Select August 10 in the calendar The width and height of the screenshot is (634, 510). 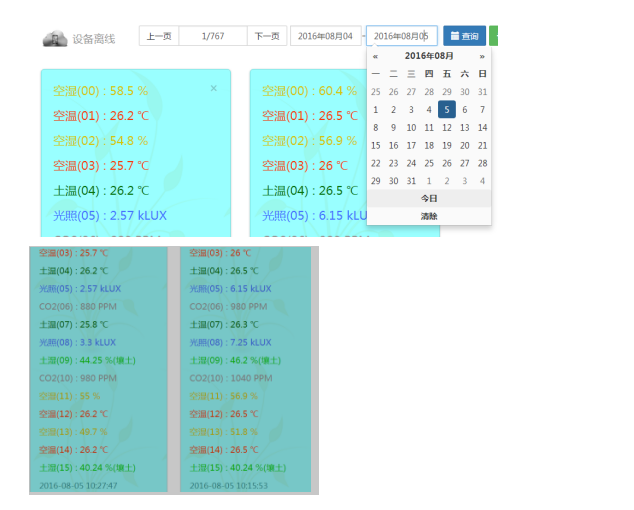(x=411, y=128)
